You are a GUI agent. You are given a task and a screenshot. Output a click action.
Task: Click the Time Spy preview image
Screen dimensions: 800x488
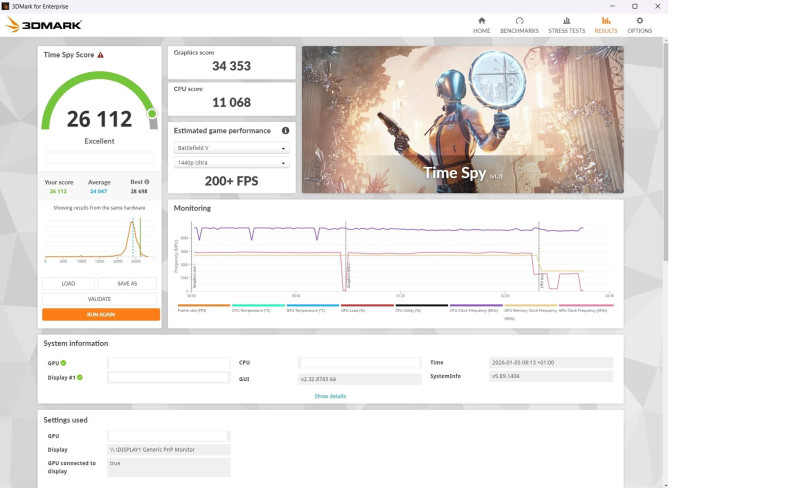pyautogui.click(x=462, y=119)
